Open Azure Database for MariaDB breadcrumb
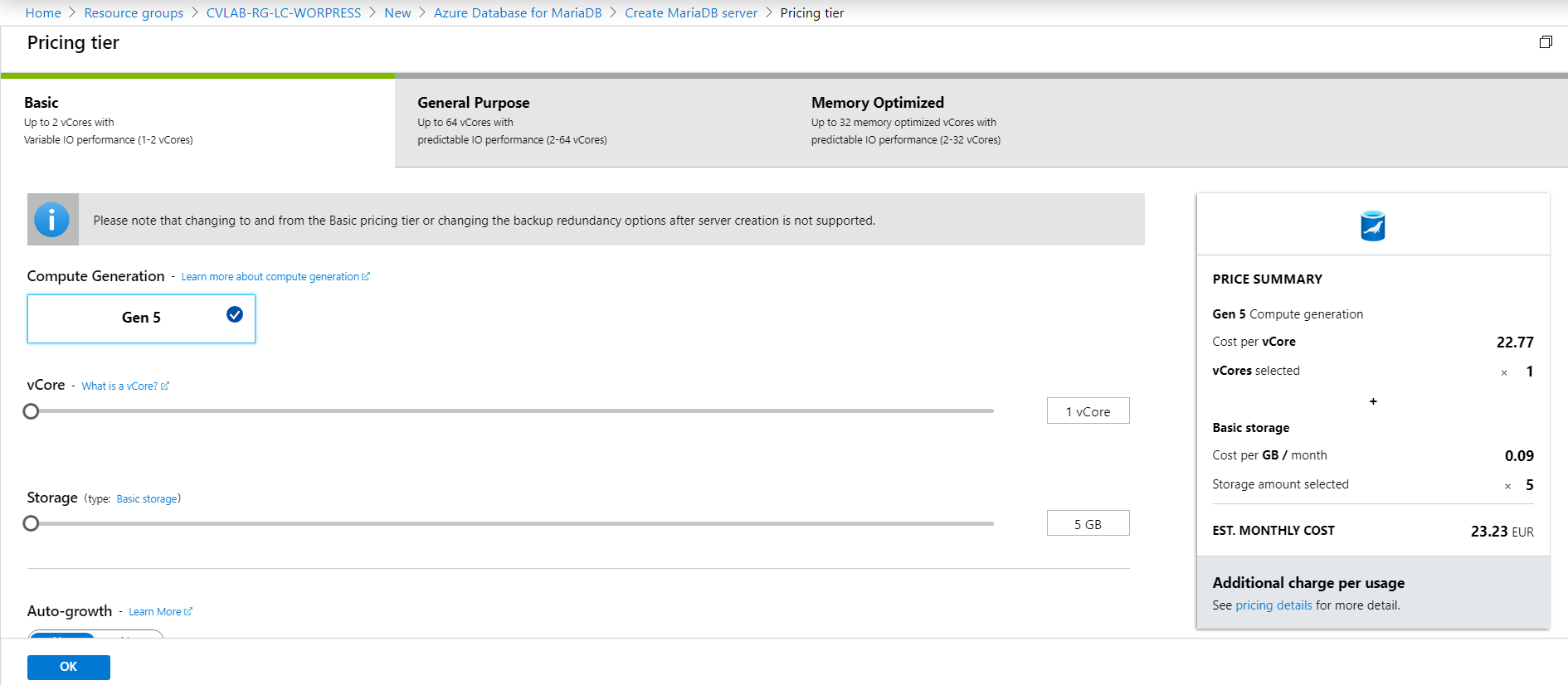Viewport: 1568px width, 685px height. [x=518, y=13]
